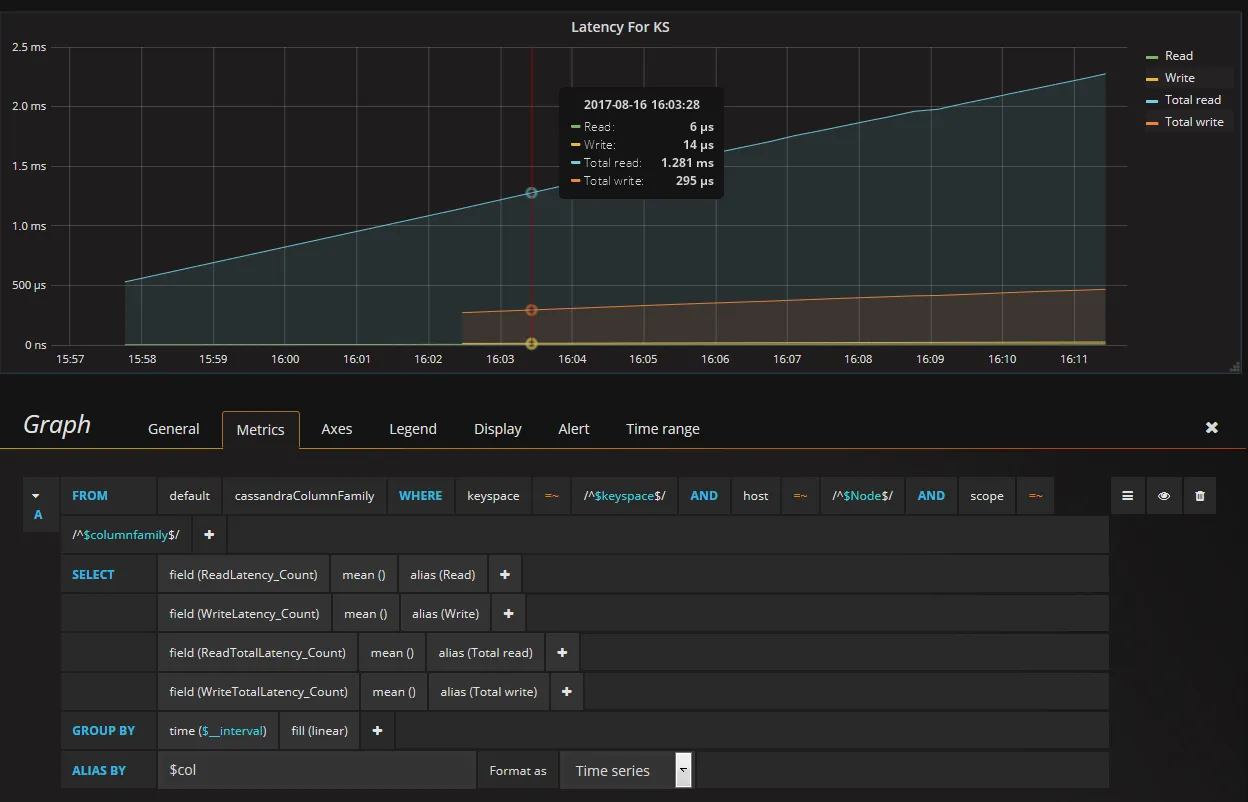This screenshot has width=1248, height=802.
Task: Switch to the Time range tab
Action: pyautogui.click(x=663, y=428)
